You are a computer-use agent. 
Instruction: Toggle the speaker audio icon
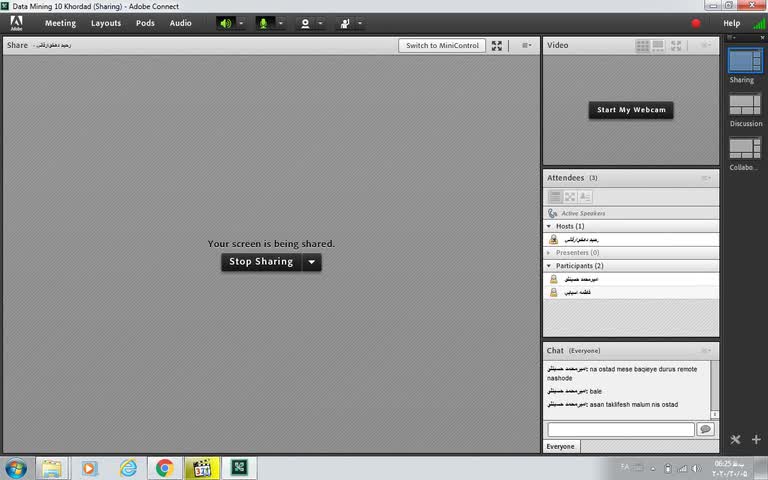coord(225,23)
